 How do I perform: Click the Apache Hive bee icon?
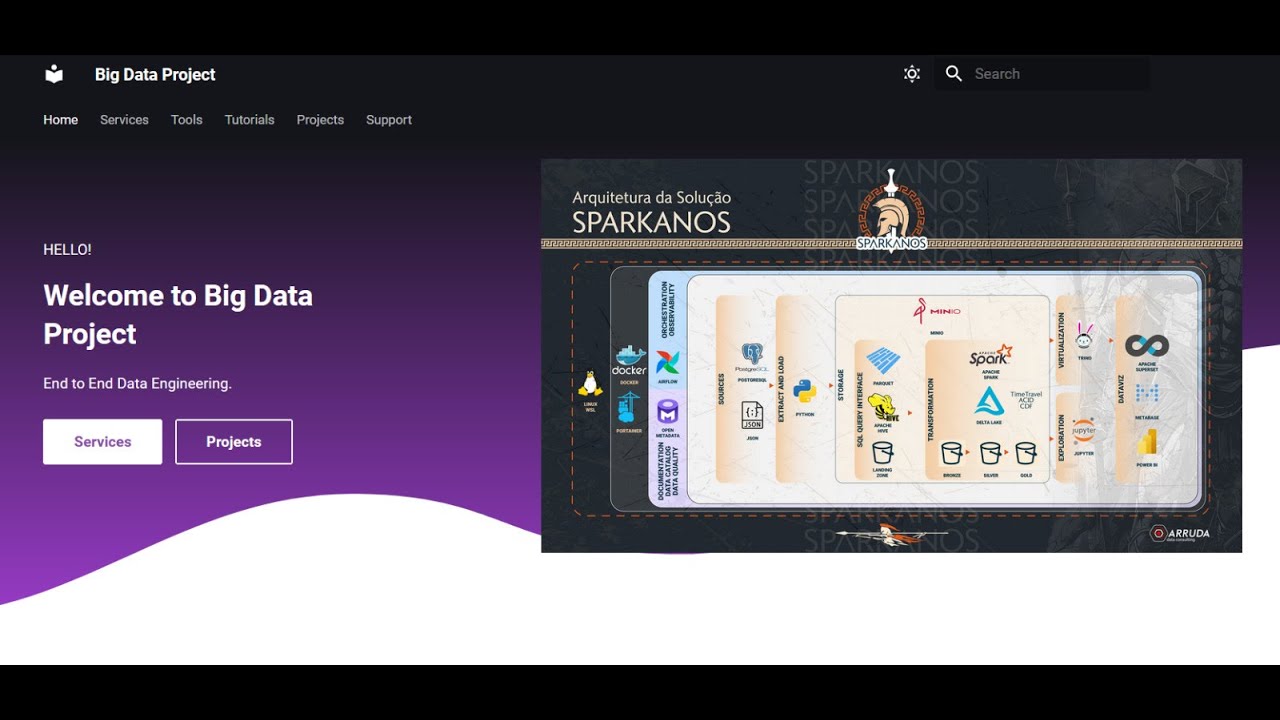pyautogui.click(x=882, y=406)
